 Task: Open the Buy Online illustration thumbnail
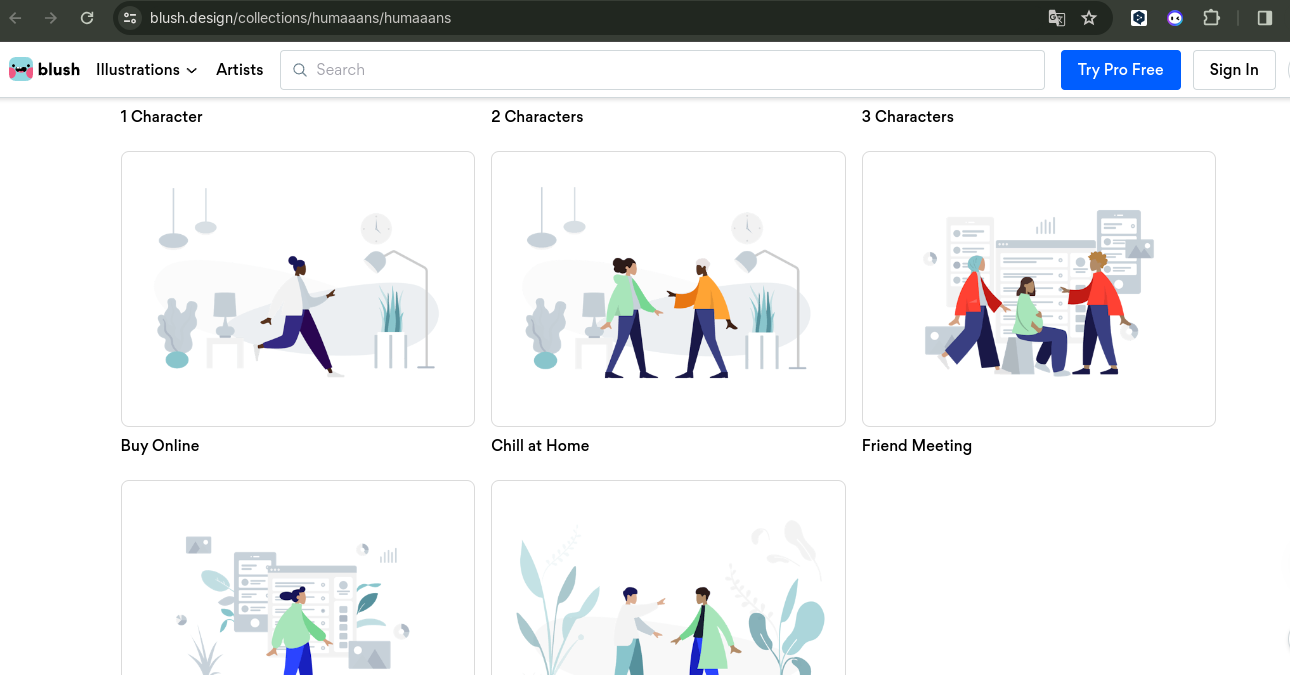[x=298, y=289]
